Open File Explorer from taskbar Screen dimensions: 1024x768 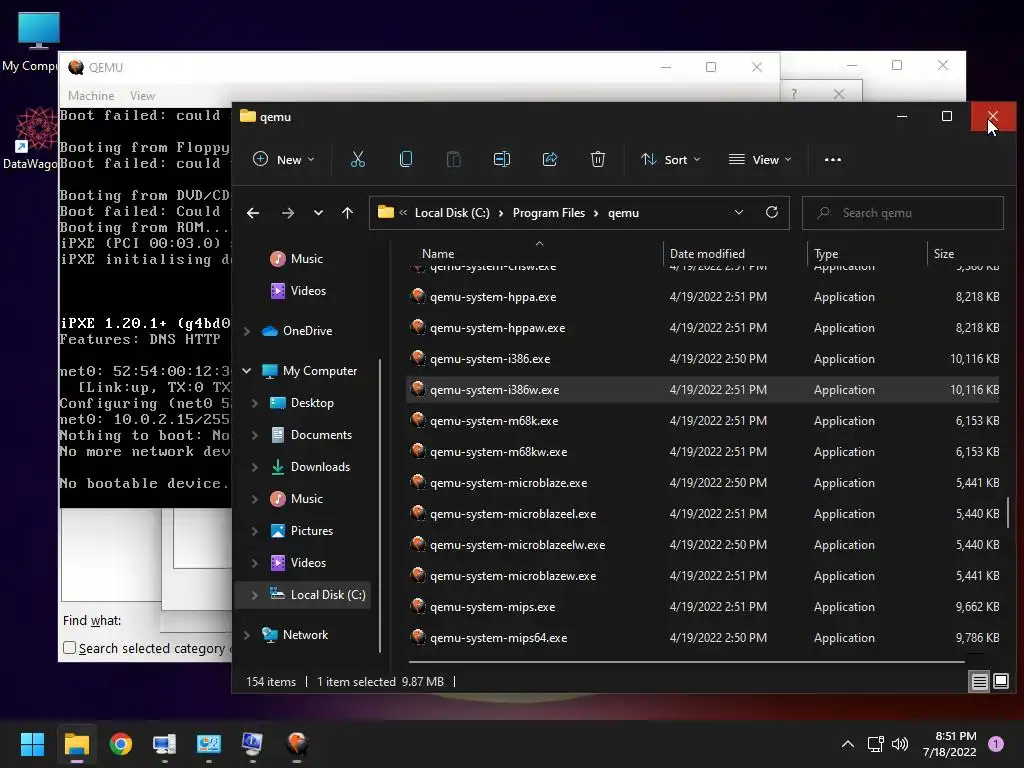(76, 744)
